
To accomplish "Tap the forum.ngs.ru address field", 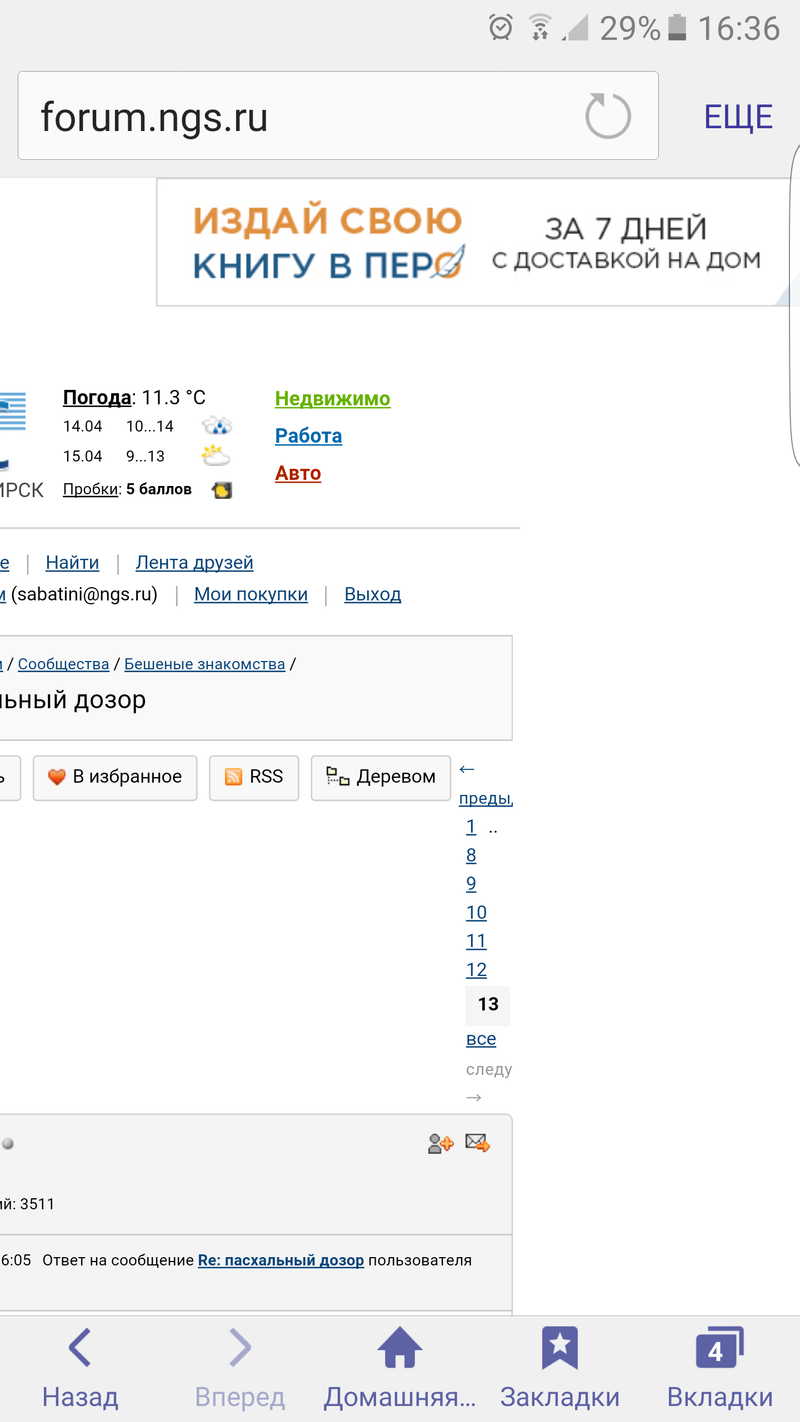I will coord(300,117).
